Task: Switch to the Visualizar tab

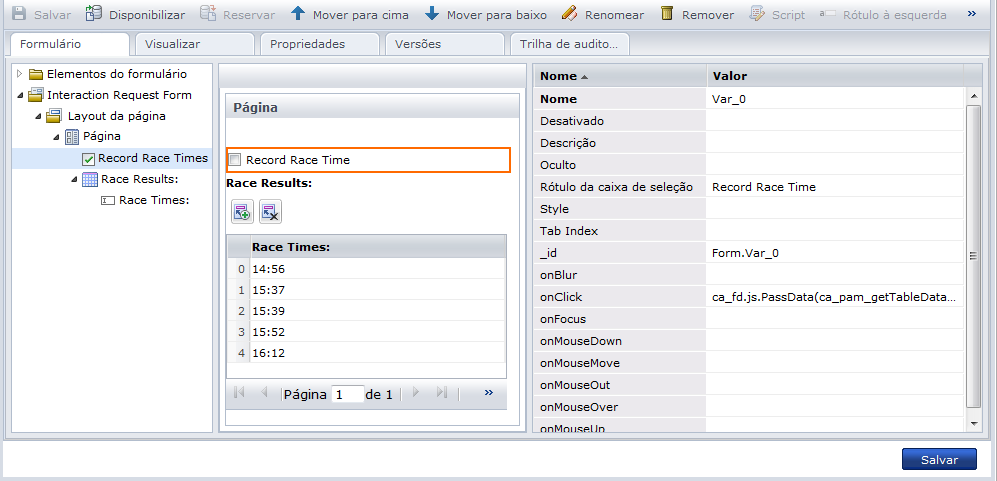Action: 172,44
